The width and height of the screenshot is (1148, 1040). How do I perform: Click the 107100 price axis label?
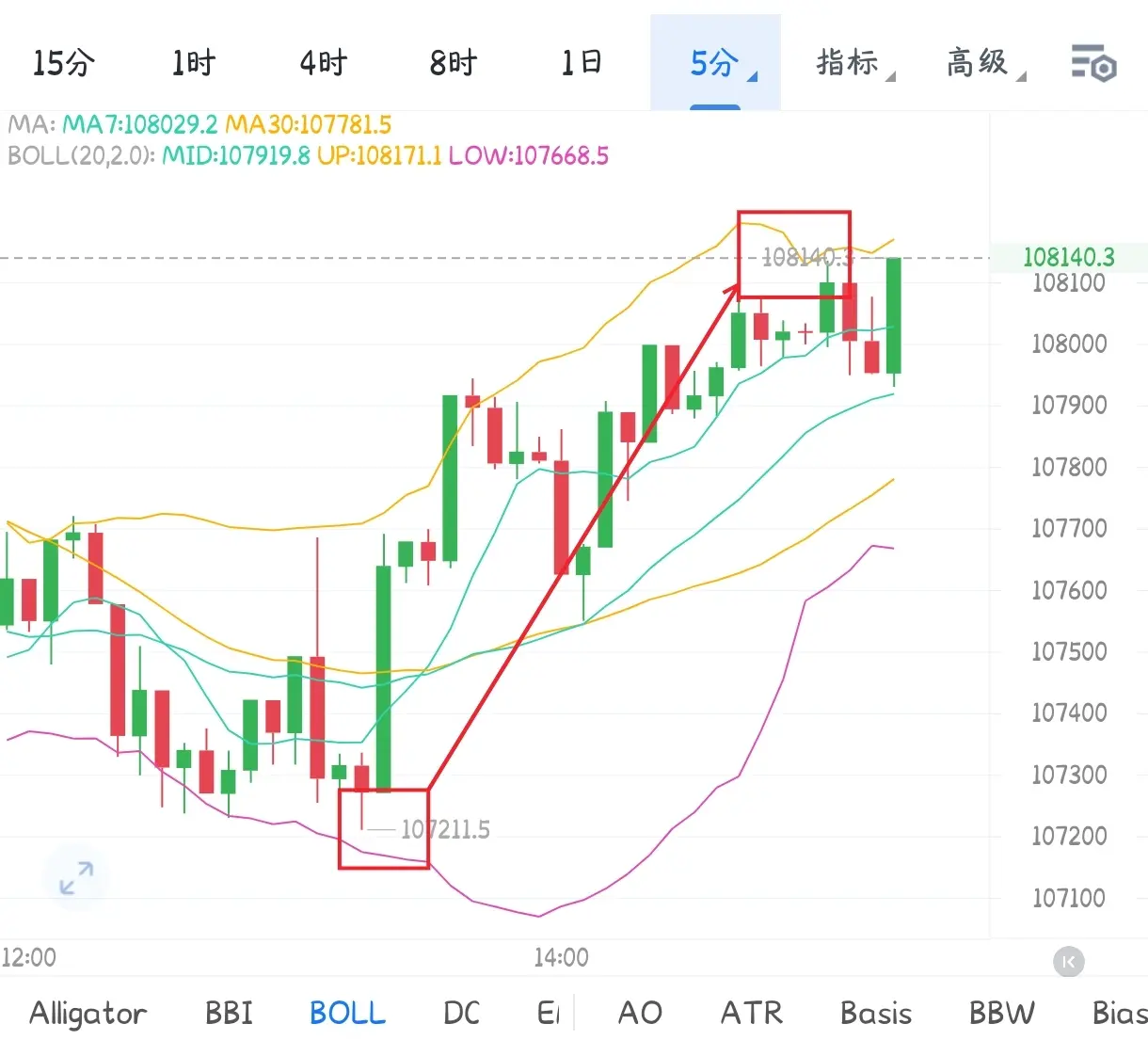pos(1069,898)
